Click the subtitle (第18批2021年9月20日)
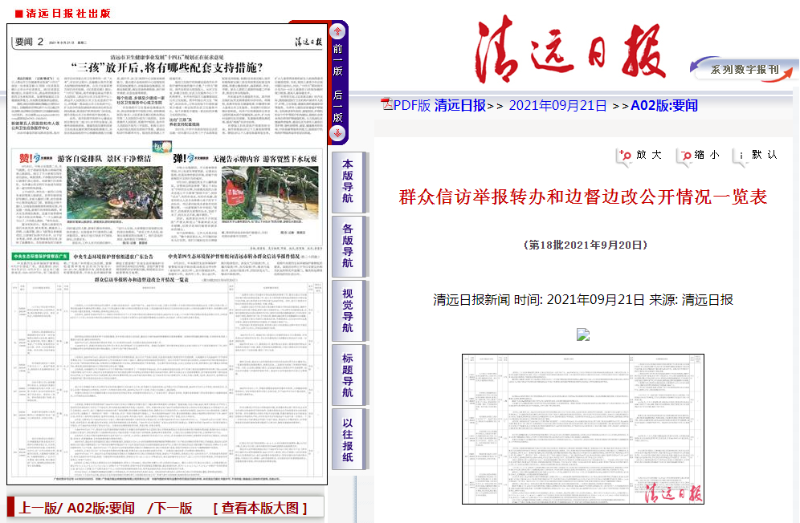Image resolution: width=800 pixels, height=523 pixels. 586,245
